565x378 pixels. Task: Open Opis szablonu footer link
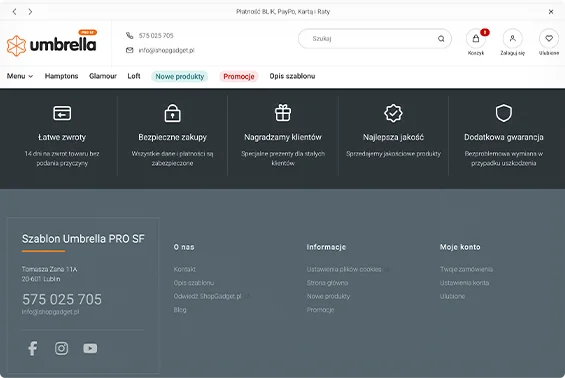pos(194,283)
